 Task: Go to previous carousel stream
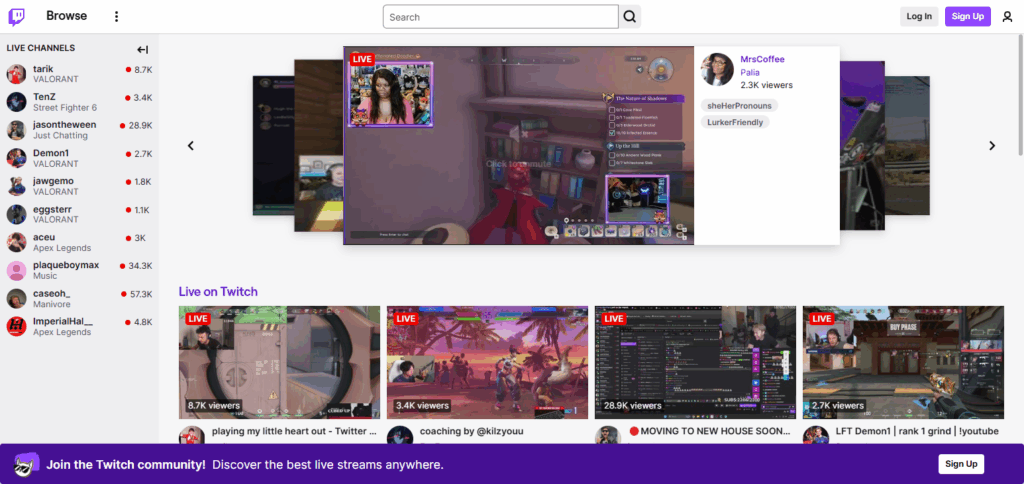pyautogui.click(x=191, y=146)
